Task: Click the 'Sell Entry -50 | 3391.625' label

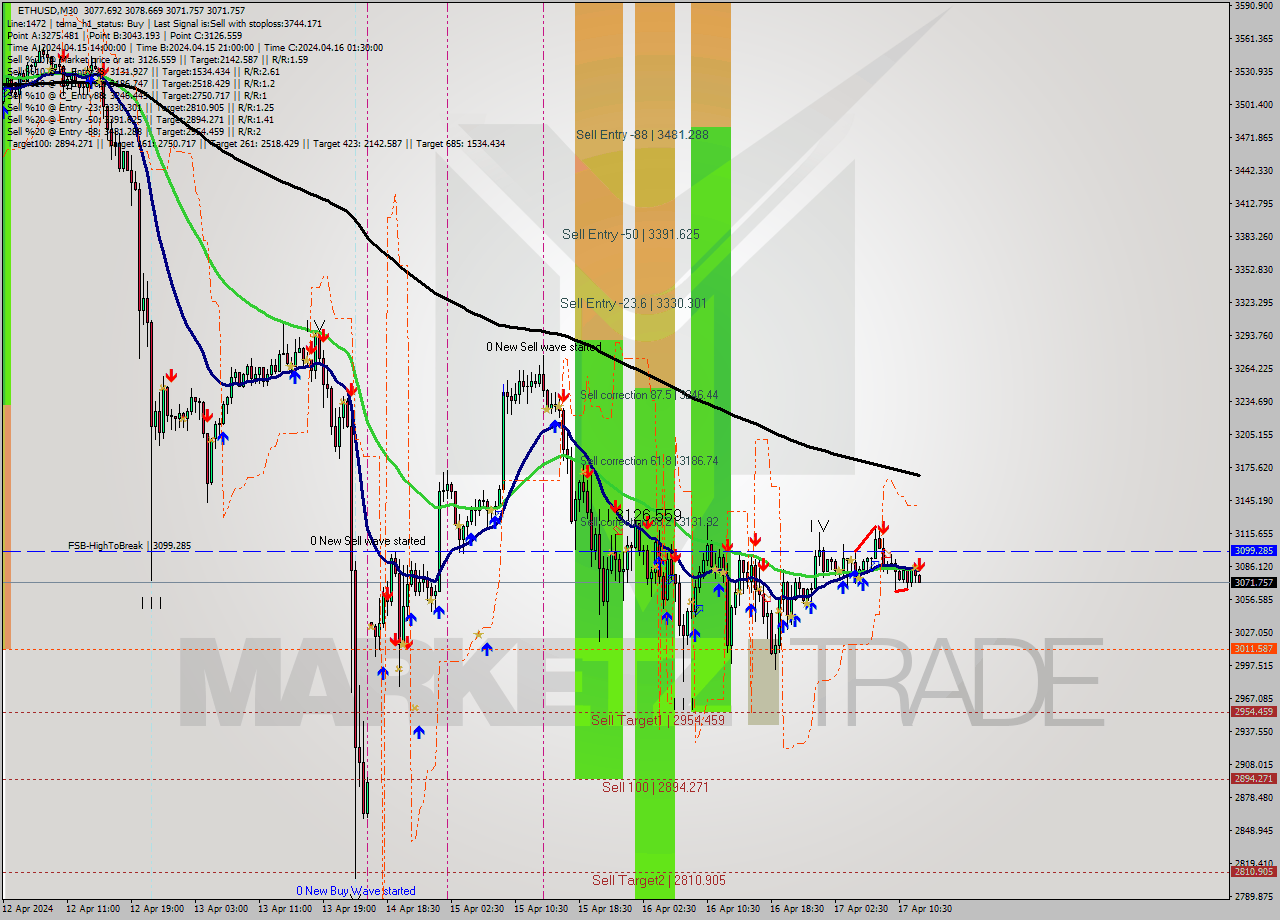Action: click(631, 234)
